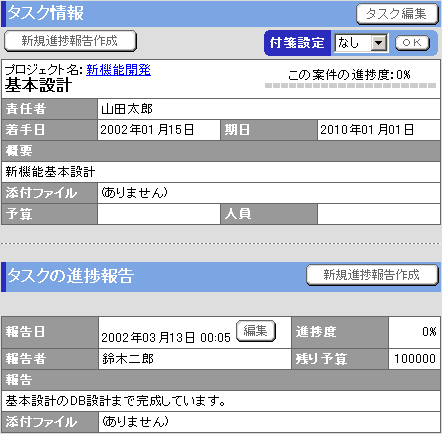This screenshot has height=434, width=442.
Task: Click the タスクの進捗報告 section header
Action: pyautogui.click(x=70, y=276)
